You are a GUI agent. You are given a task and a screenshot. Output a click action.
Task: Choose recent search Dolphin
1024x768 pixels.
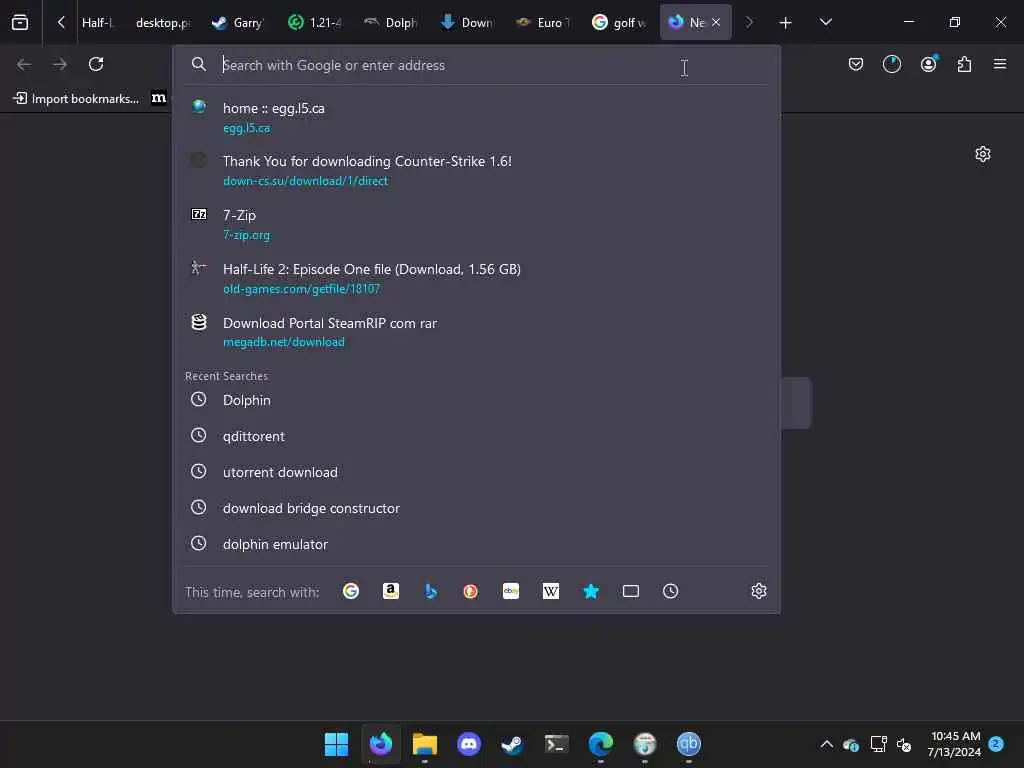click(477, 400)
